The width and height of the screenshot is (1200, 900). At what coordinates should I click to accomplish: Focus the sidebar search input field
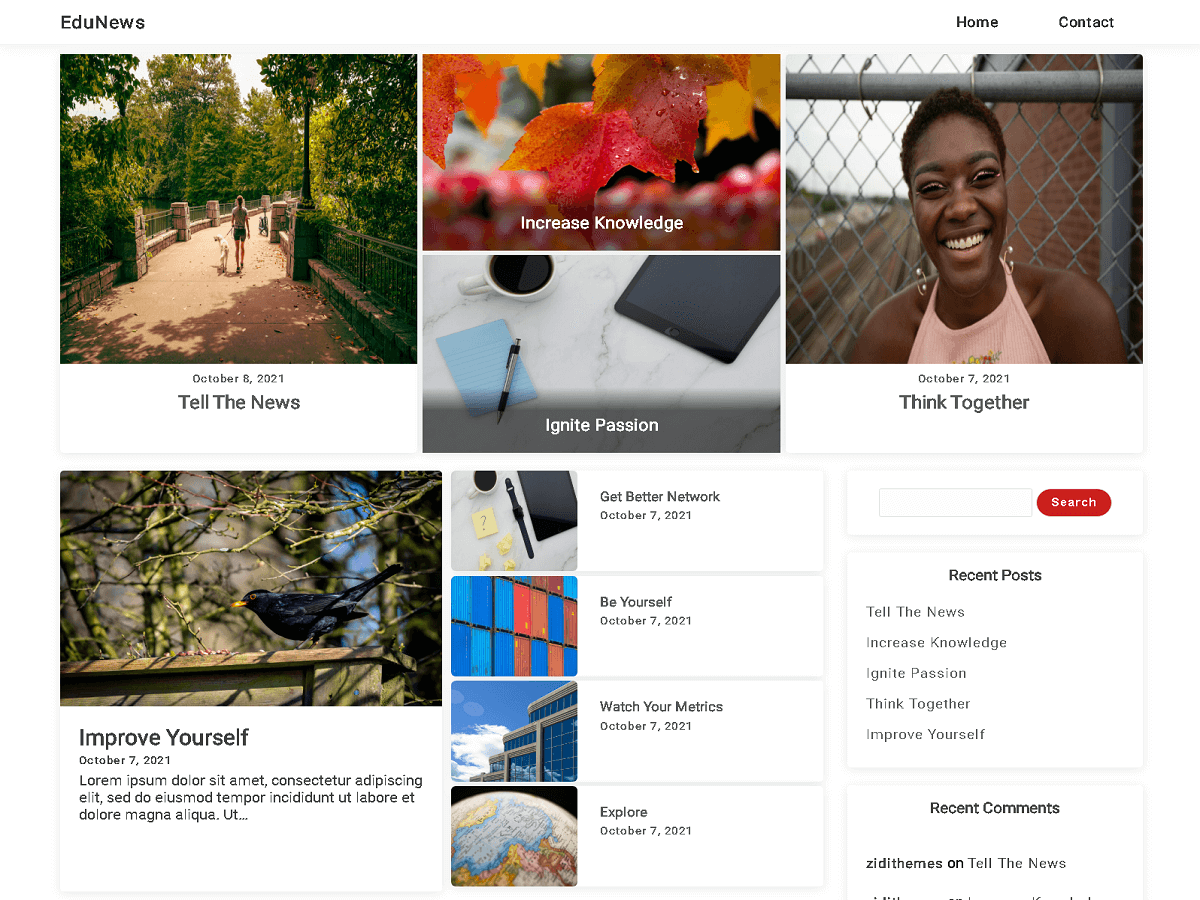955,502
